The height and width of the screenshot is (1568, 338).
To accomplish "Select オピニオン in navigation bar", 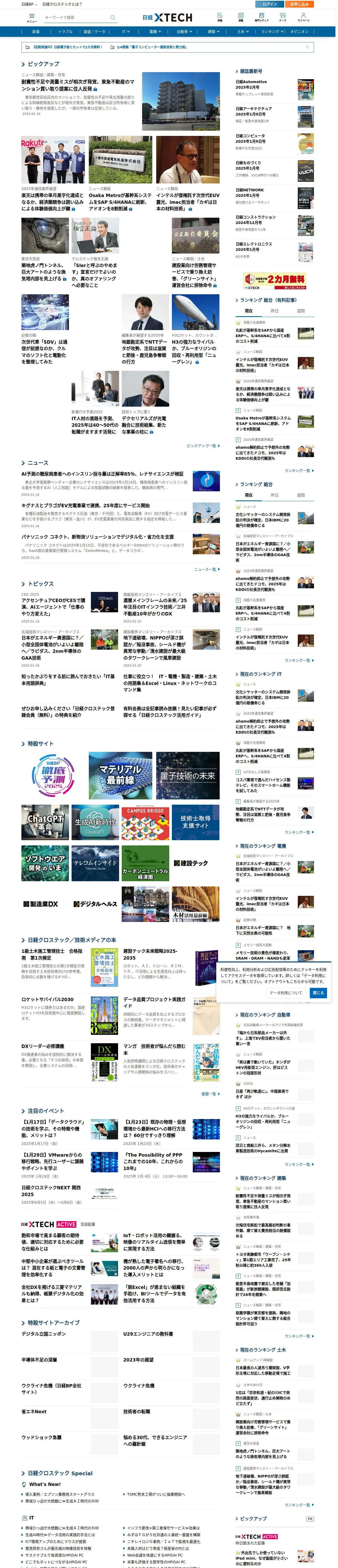I will (x=300, y=32).
